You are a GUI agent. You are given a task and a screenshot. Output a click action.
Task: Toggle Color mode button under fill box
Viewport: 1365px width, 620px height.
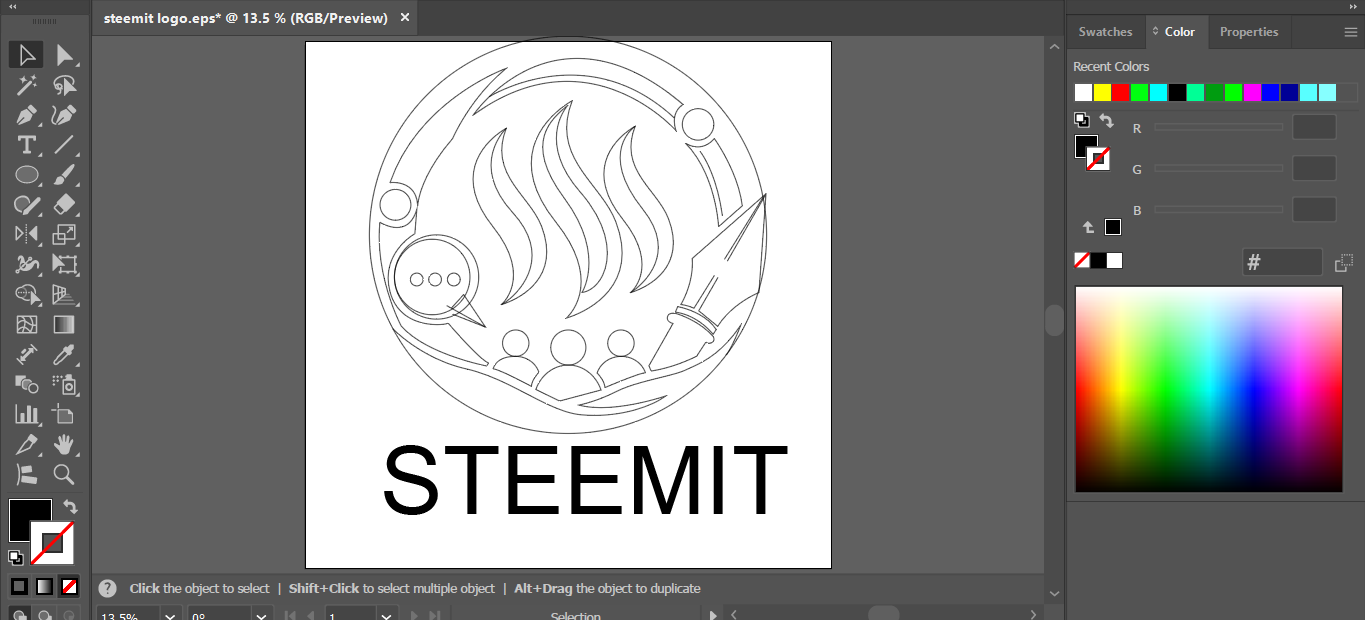click(19, 587)
